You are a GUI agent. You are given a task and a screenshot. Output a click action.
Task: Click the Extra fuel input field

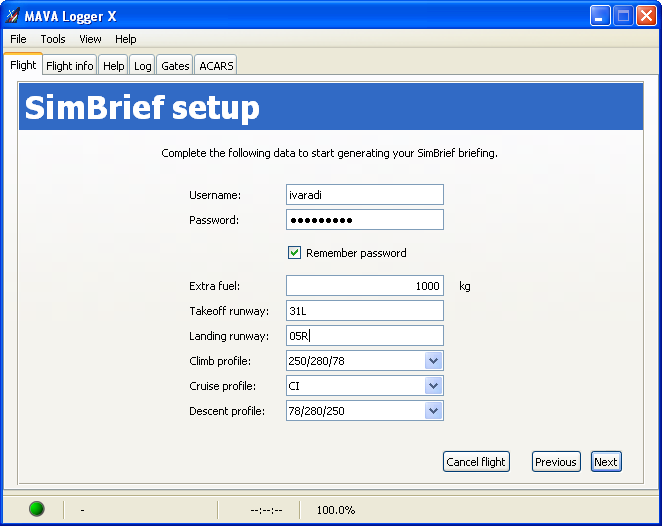[x=365, y=286]
